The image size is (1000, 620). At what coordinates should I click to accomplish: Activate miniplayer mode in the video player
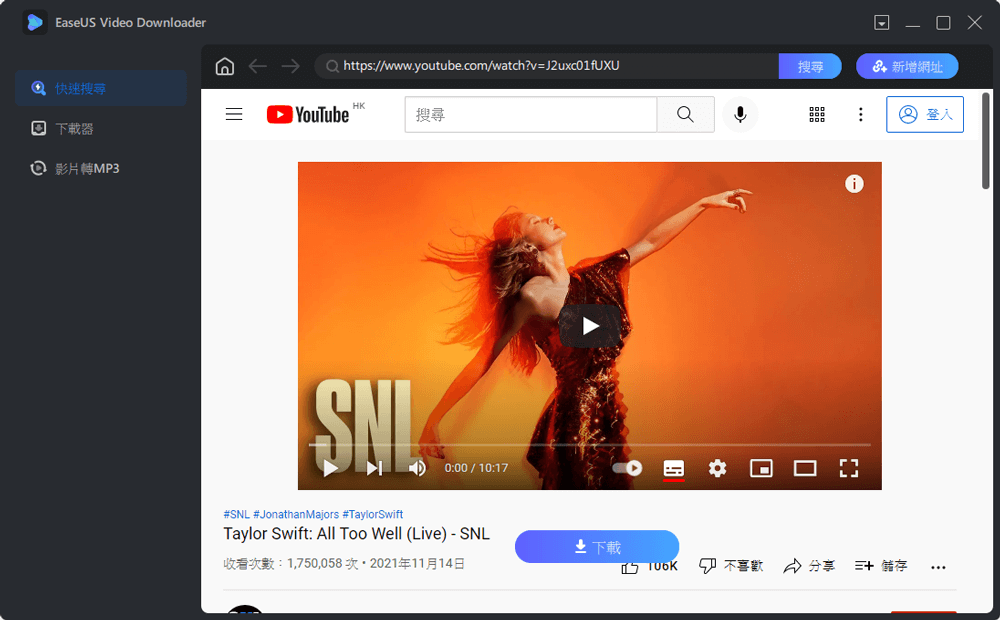[x=761, y=468]
